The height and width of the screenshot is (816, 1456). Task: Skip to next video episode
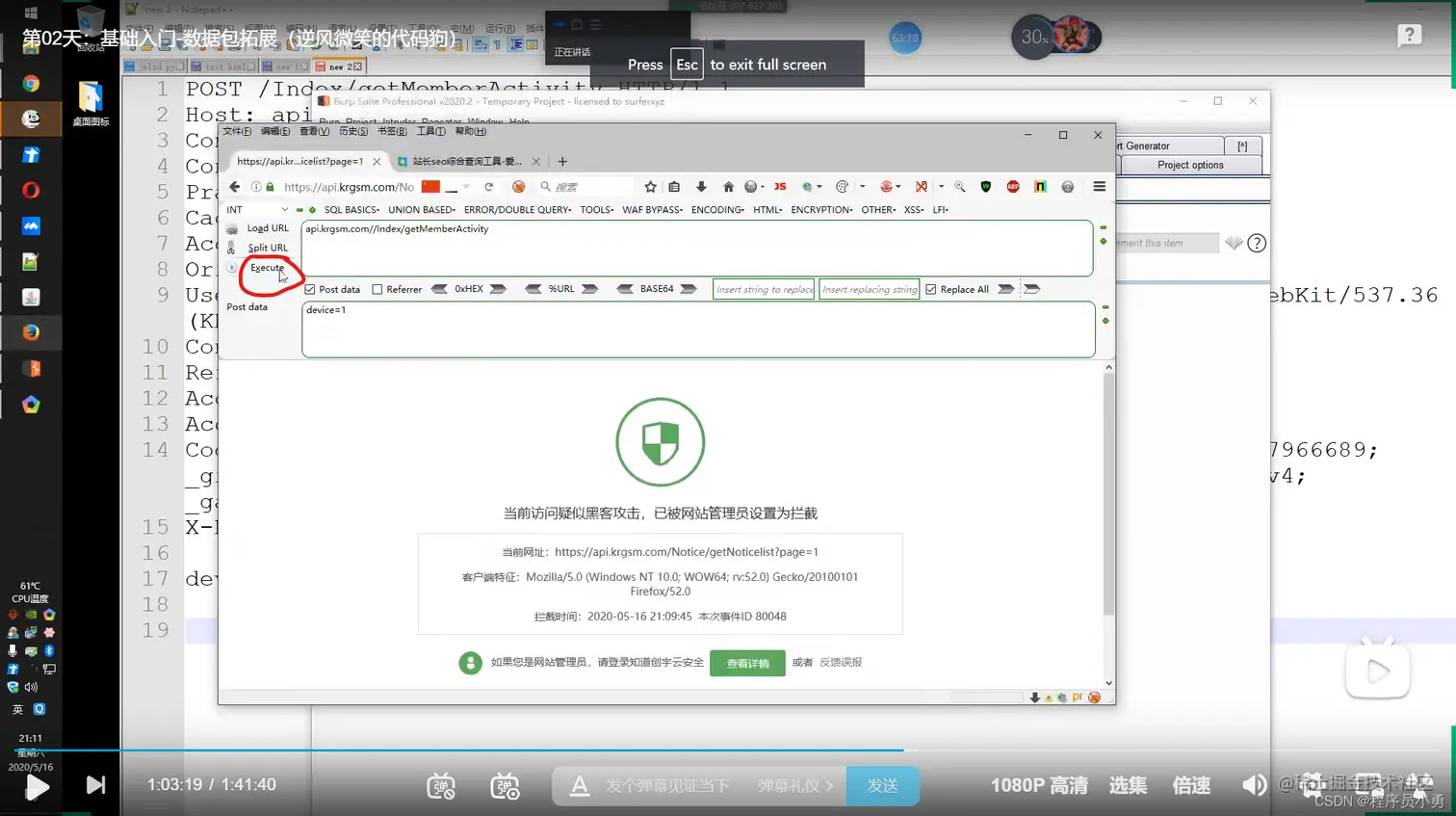95,785
